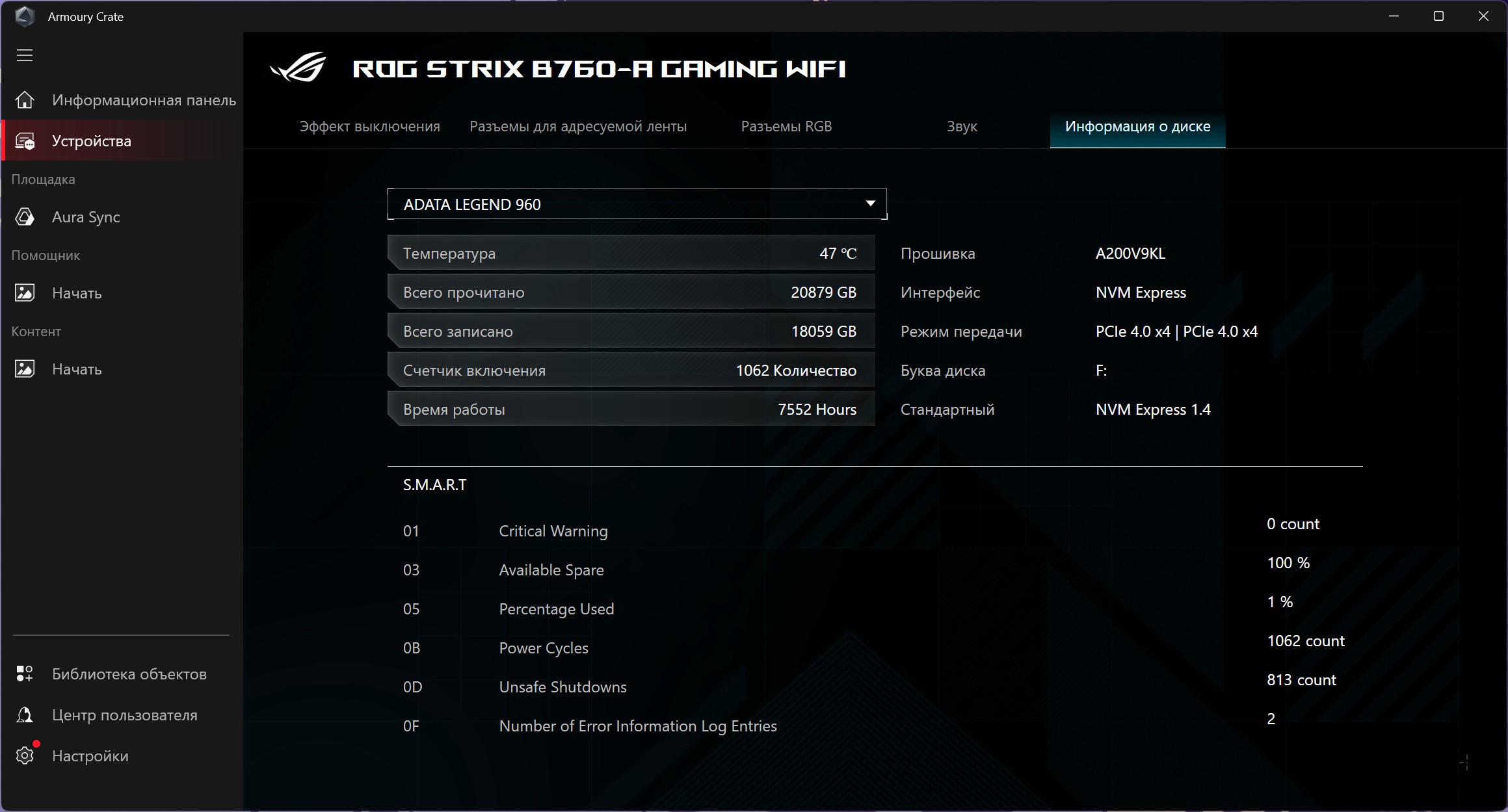Switch to Звук tab

tap(962, 127)
